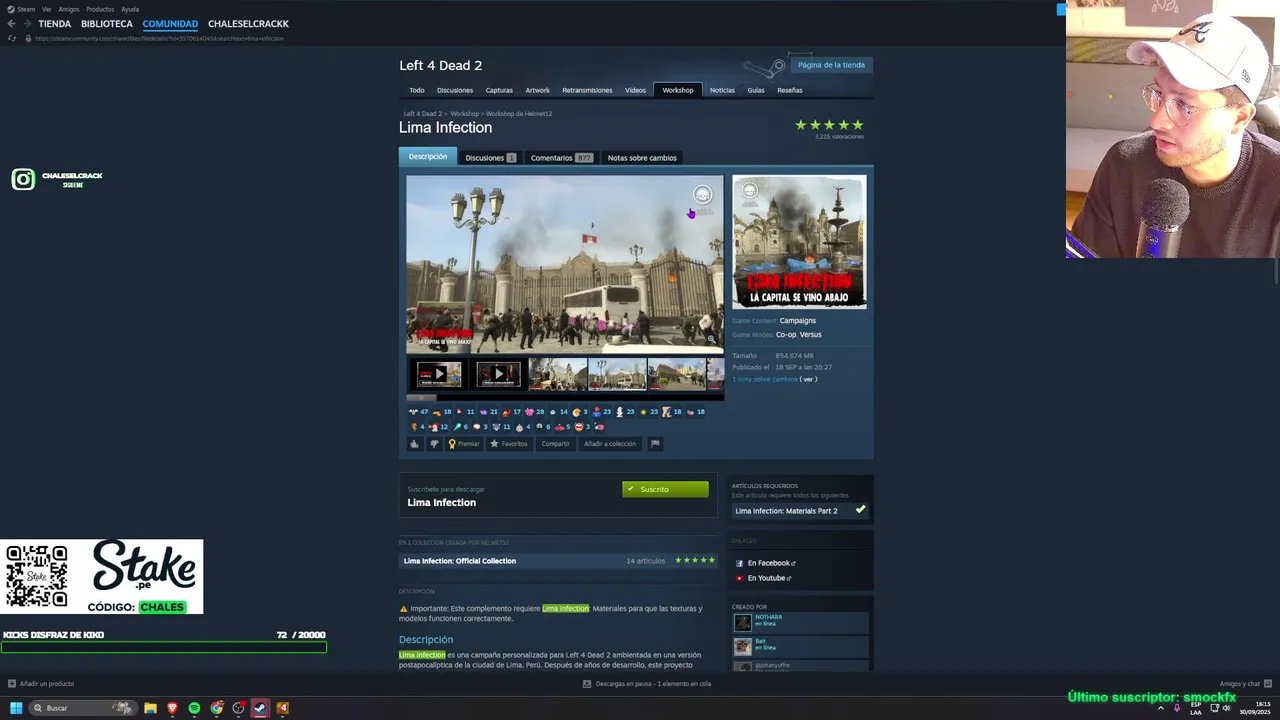Open the volume tray icon
Image resolution: width=1280 pixels, height=720 pixels.
point(1226,708)
